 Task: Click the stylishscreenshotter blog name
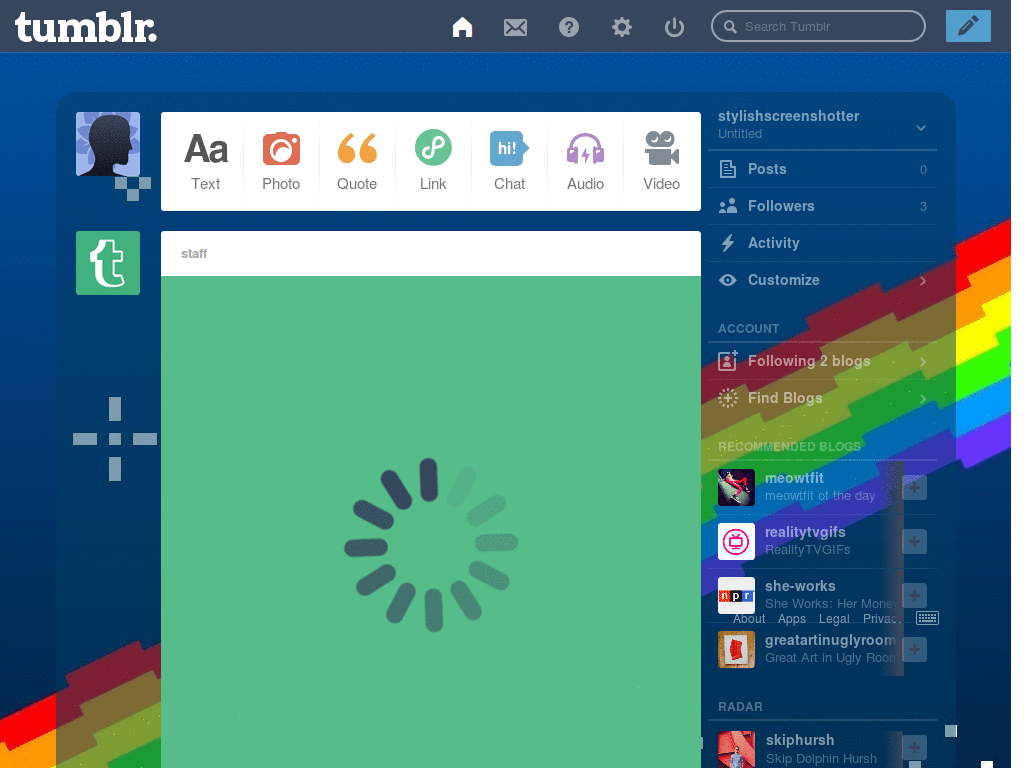788,116
